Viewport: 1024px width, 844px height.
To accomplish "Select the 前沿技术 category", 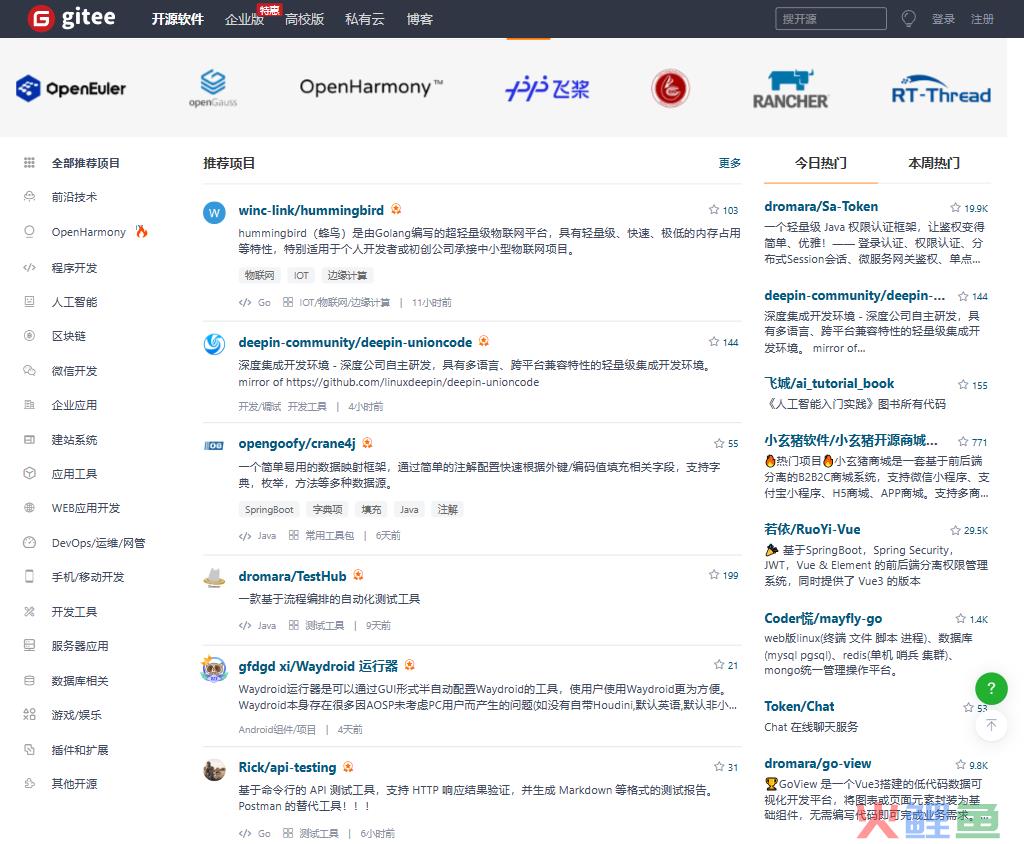I will pyautogui.click(x=74, y=197).
